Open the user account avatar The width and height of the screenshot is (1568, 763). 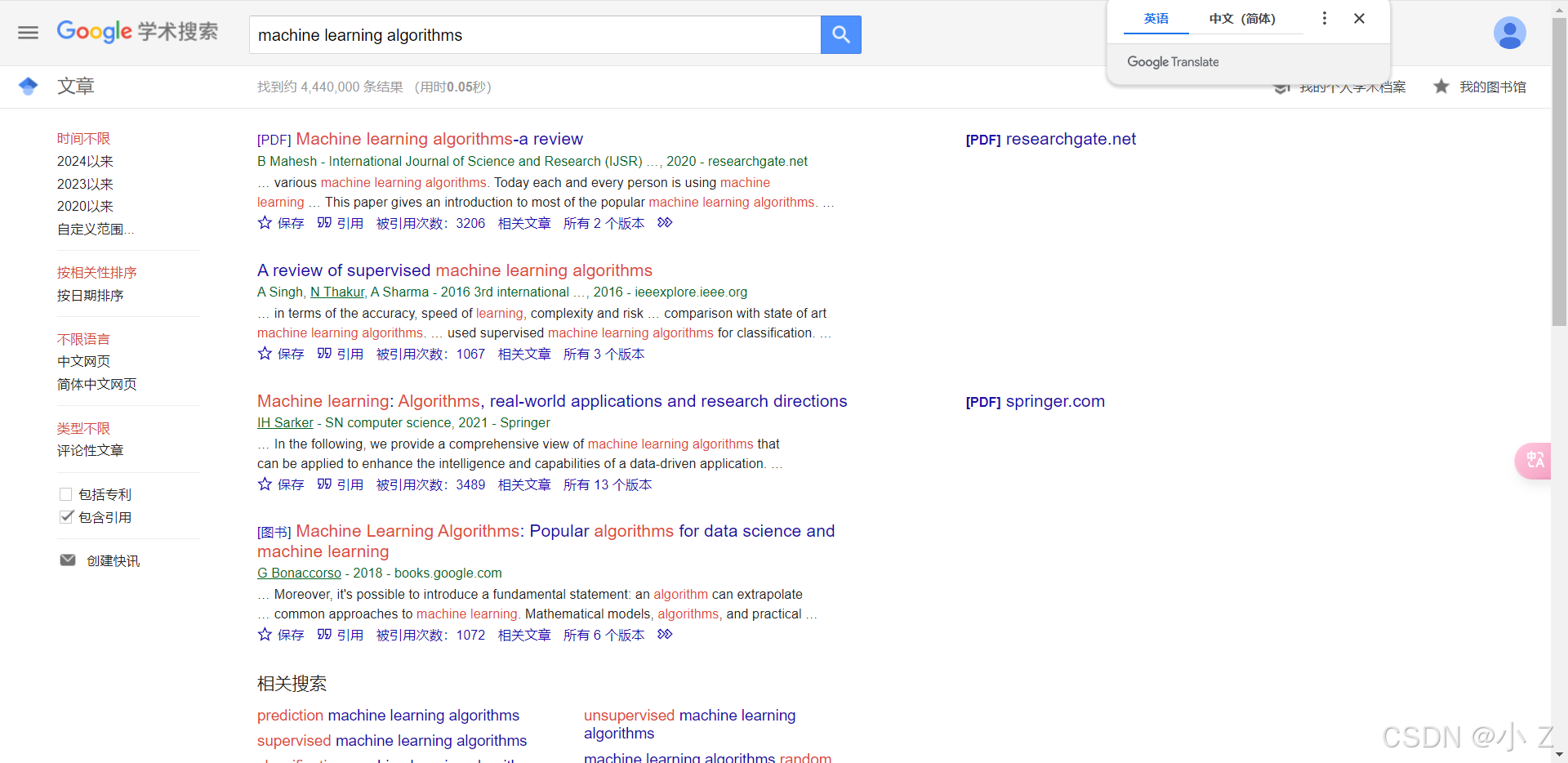pos(1509,33)
